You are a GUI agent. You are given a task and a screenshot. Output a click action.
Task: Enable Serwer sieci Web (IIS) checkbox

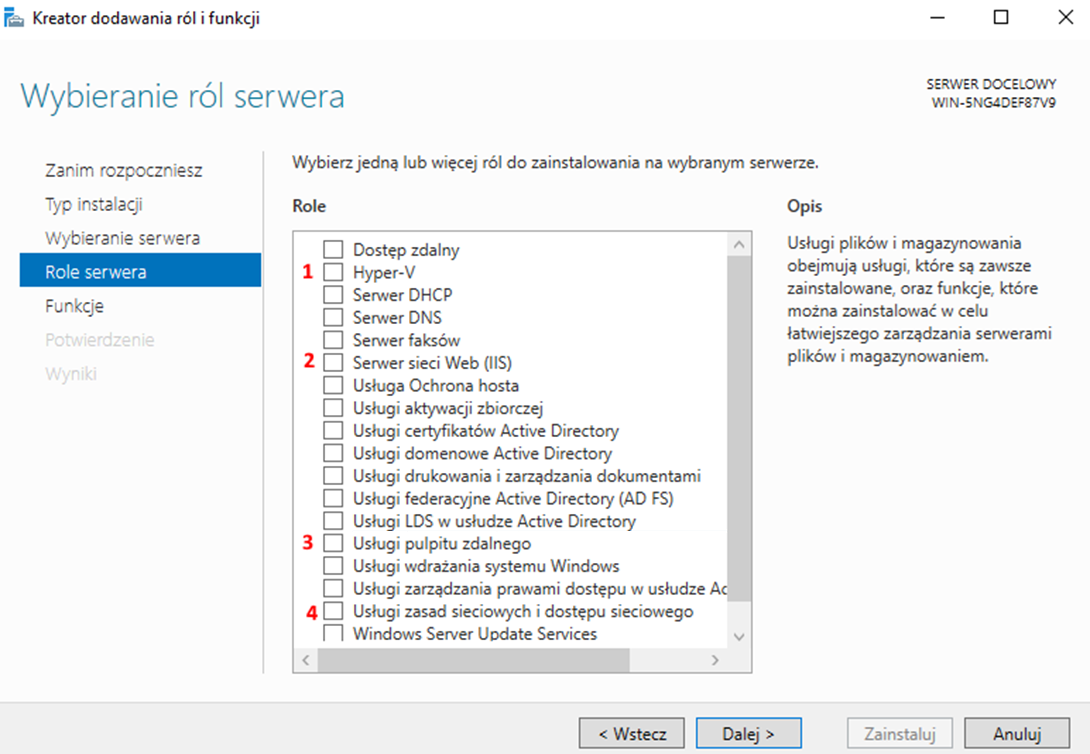pos(333,362)
